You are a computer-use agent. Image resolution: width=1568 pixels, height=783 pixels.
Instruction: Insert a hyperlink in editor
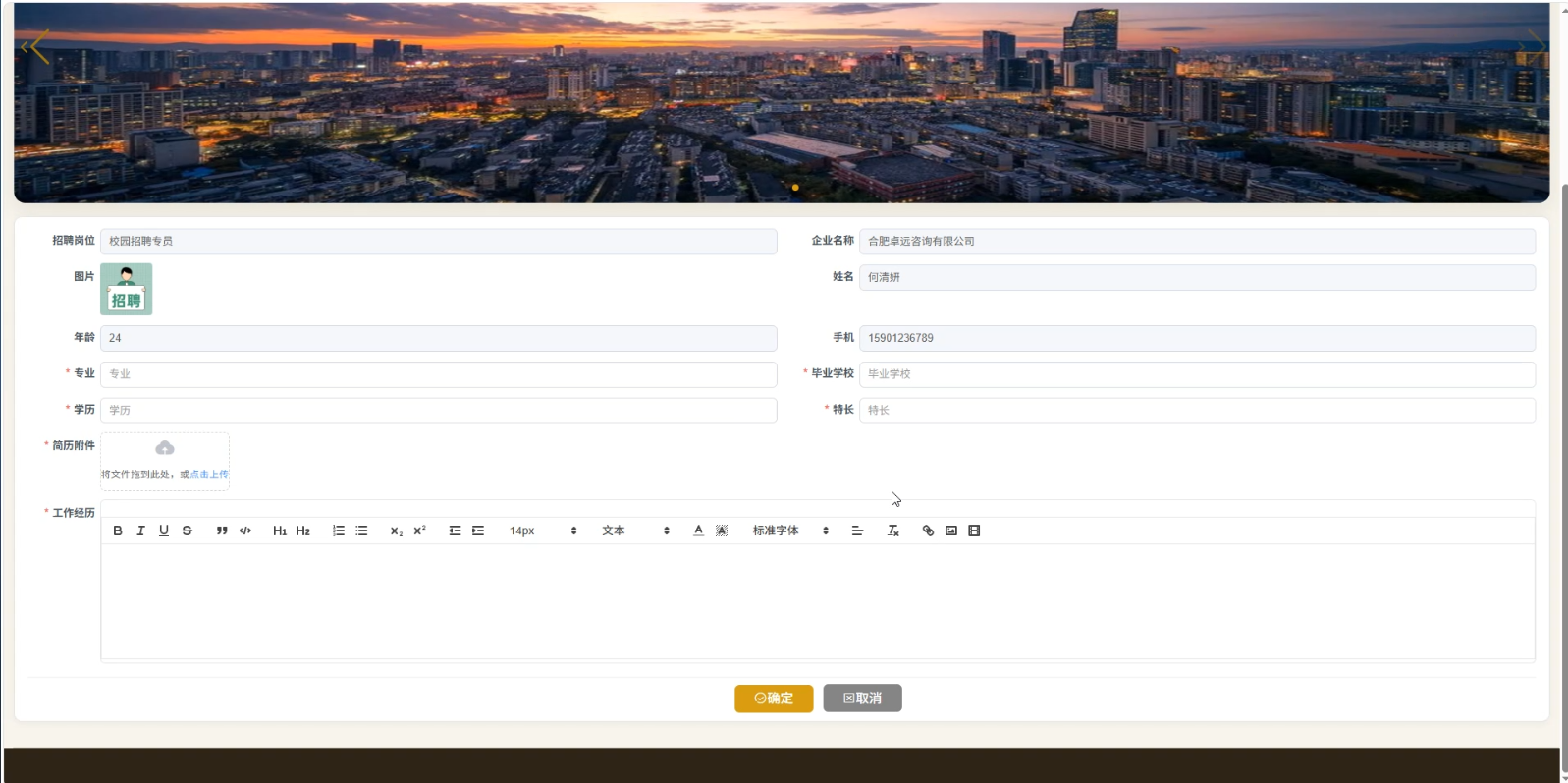928,531
